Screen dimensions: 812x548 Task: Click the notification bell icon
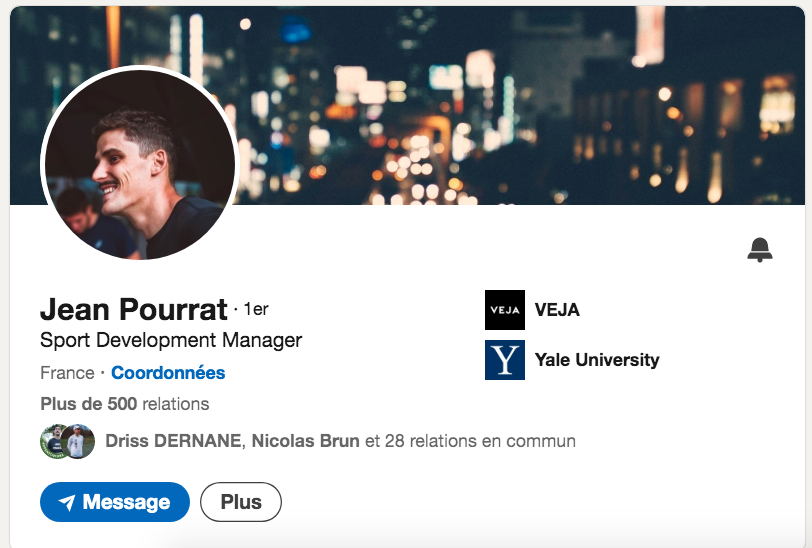coord(760,250)
